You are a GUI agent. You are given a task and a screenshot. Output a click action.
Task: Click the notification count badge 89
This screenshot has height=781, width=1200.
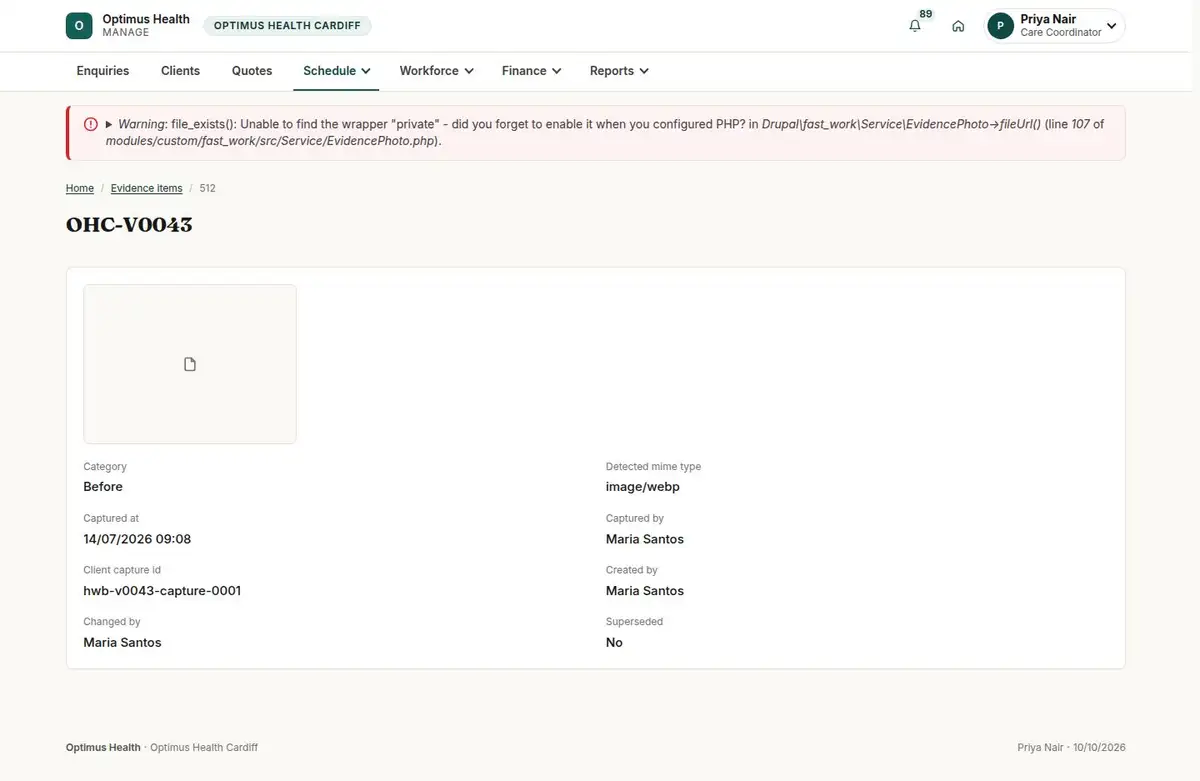[926, 14]
